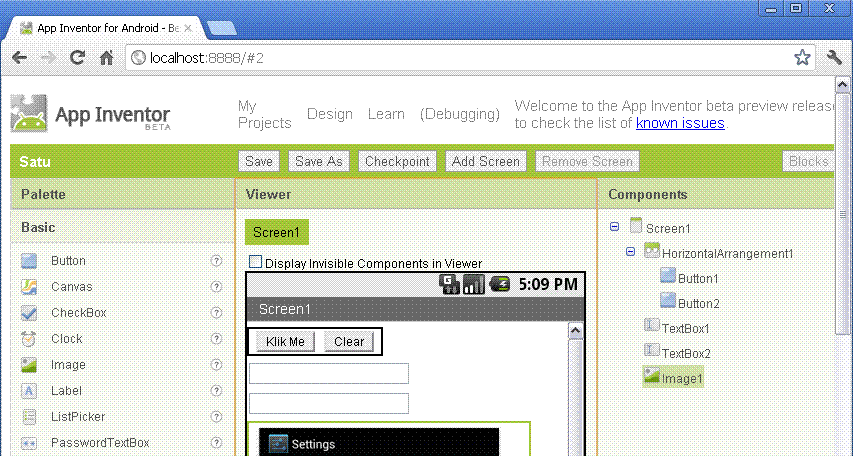Open help for Button component

pos(217,261)
